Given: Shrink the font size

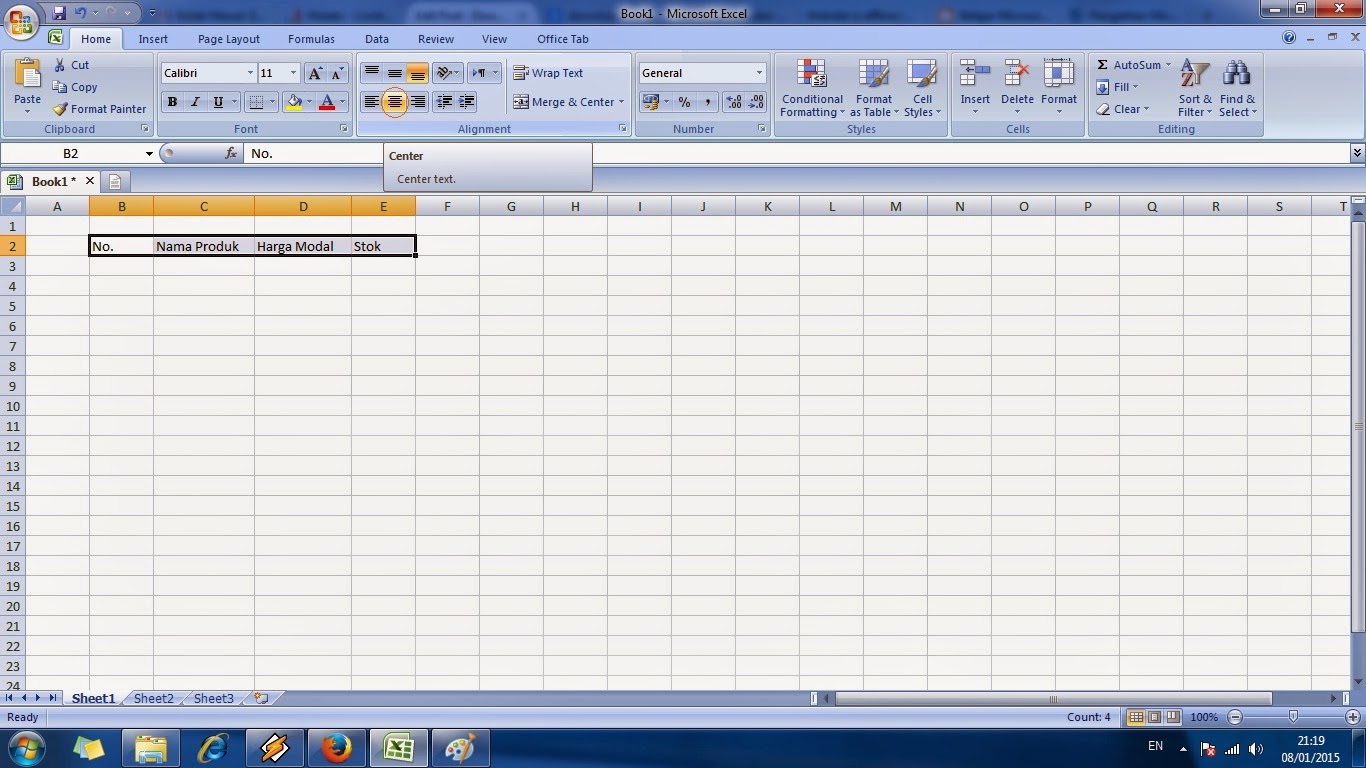Looking at the screenshot, I should coord(338,73).
